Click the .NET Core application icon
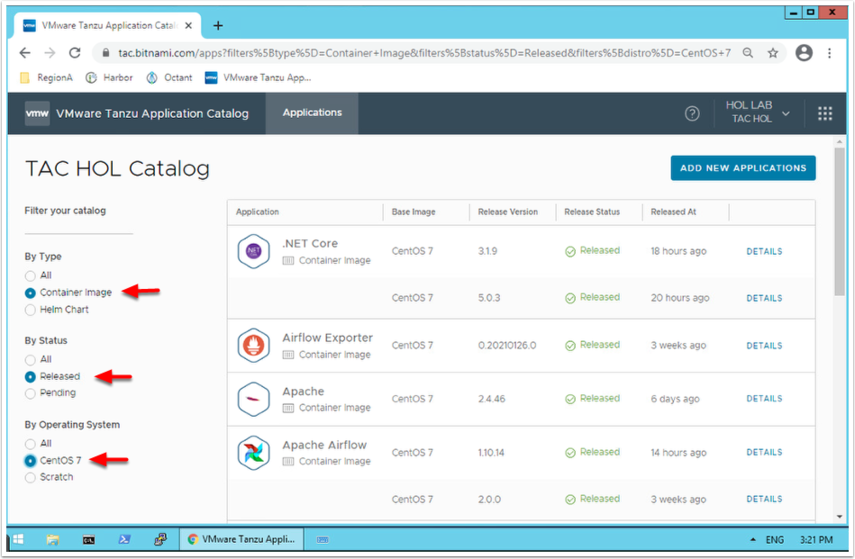The image size is (855, 559). [x=254, y=251]
